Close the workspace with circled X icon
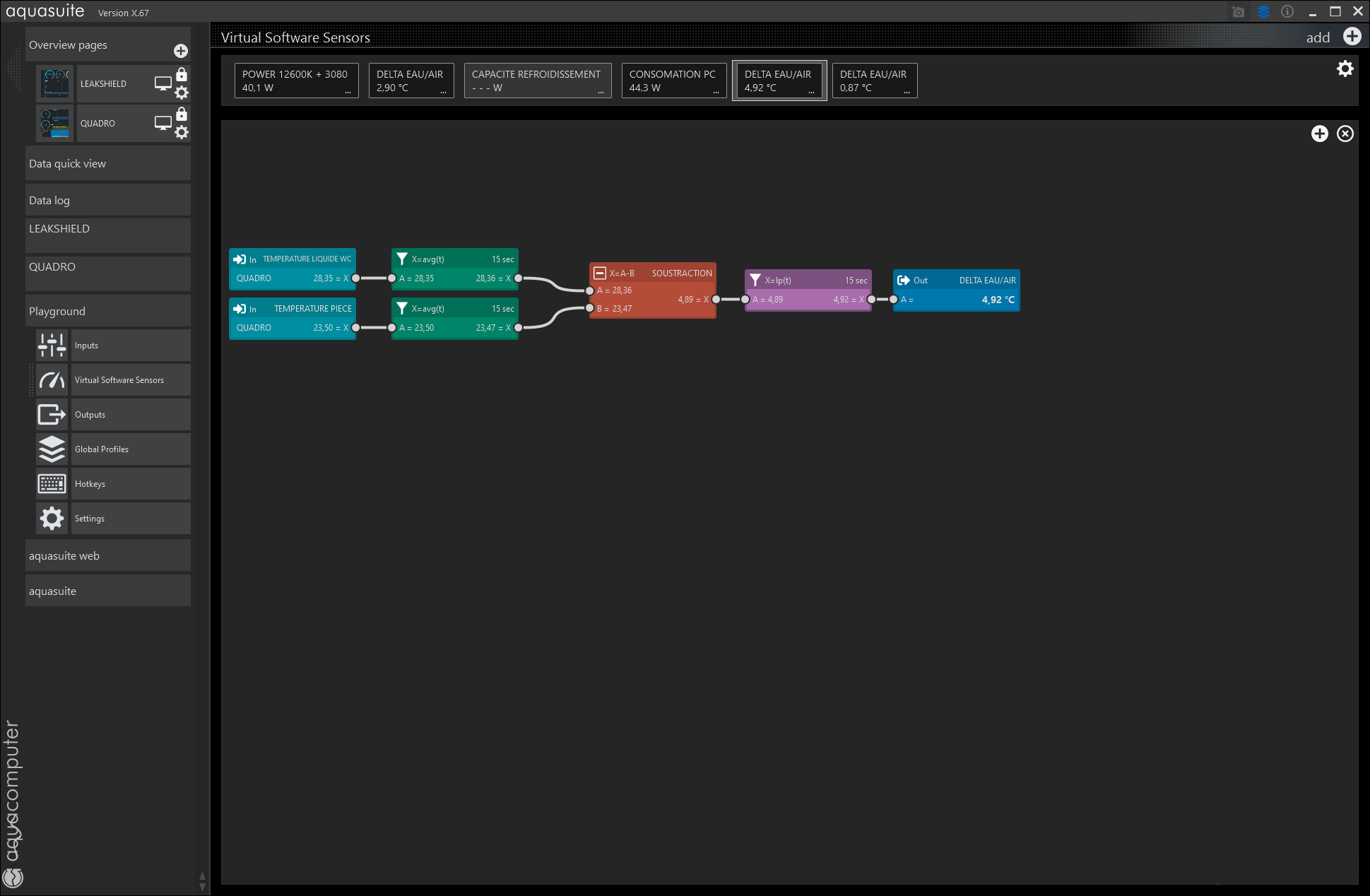The image size is (1370, 896). [1345, 134]
